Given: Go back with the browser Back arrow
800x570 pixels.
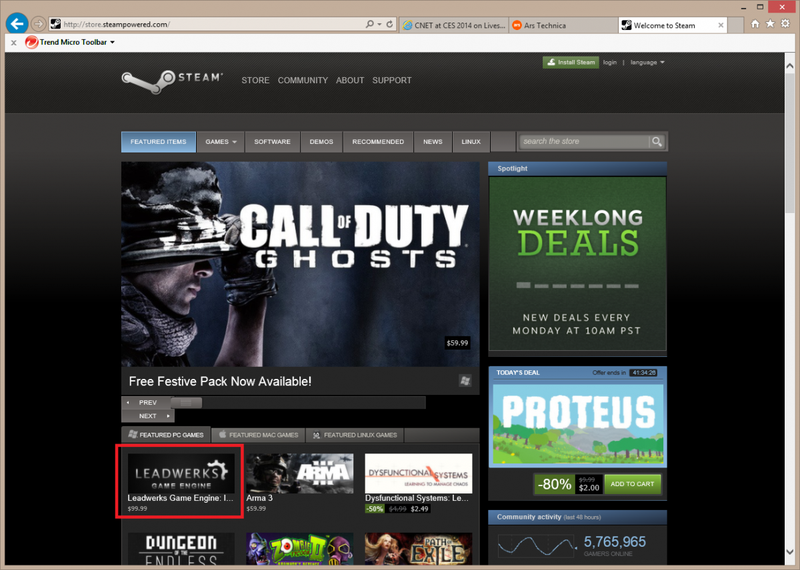Looking at the screenshot, I should pos(17,23).
